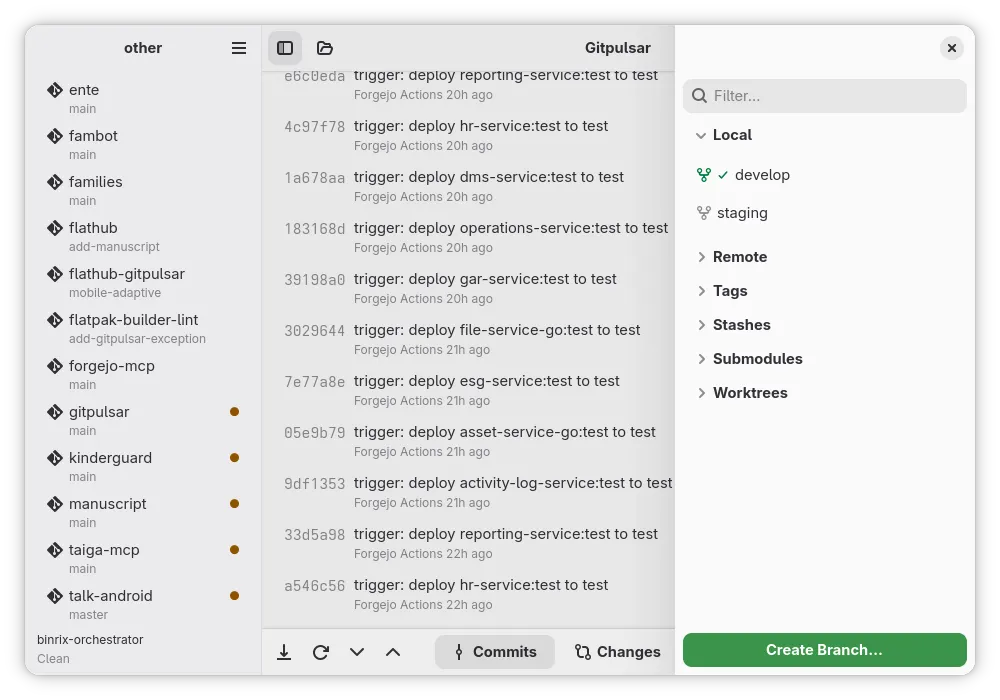Open the hamburger menu next to 'other'
The width and height of the screenshot is (1000, 700).
(x=239, y=48)
